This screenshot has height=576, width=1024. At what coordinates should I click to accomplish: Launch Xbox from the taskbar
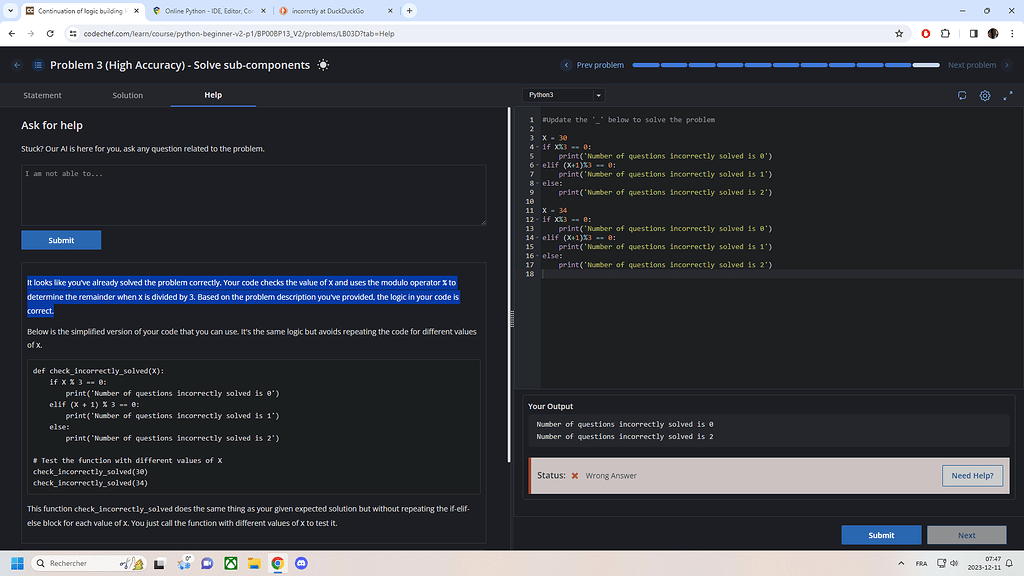(x=231, y=564)
